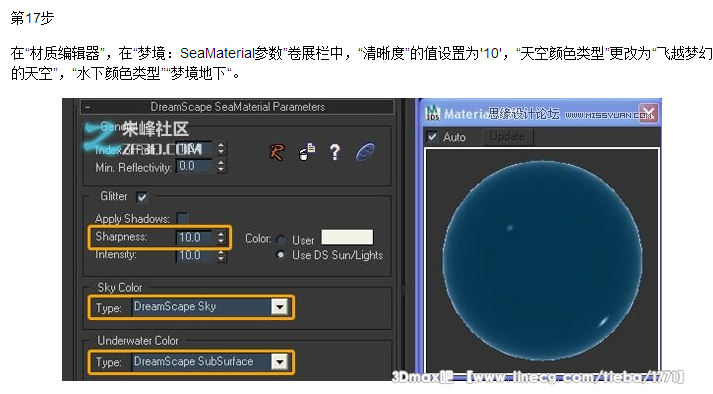Click the 'Underwater Color' group label
Screen dimensions: 713x394
pyautogui.click(x=138, y=341)
